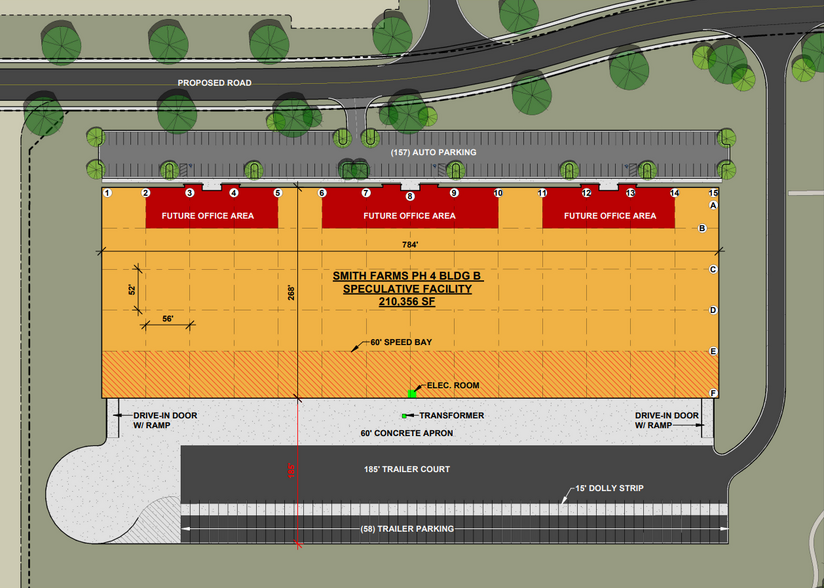Screen dimensions: 824x588
Task: Click the 210,356 SF area text
Action: (x=407, y=302)
